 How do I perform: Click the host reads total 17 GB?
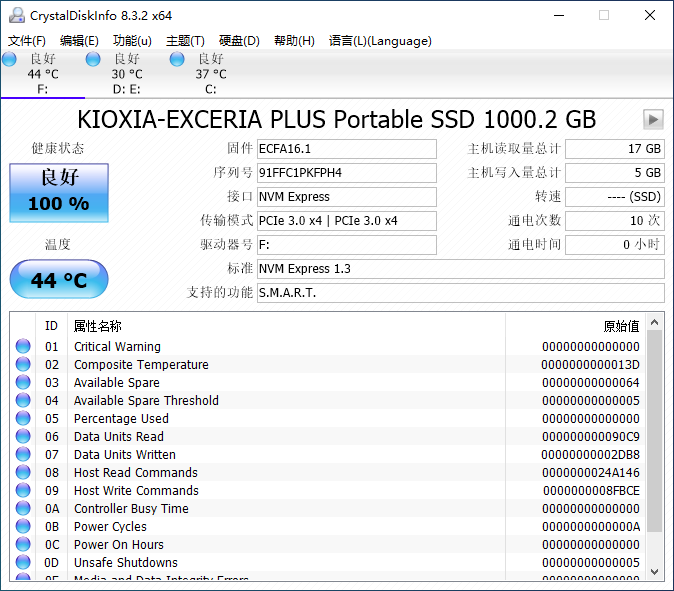[615, 149]
